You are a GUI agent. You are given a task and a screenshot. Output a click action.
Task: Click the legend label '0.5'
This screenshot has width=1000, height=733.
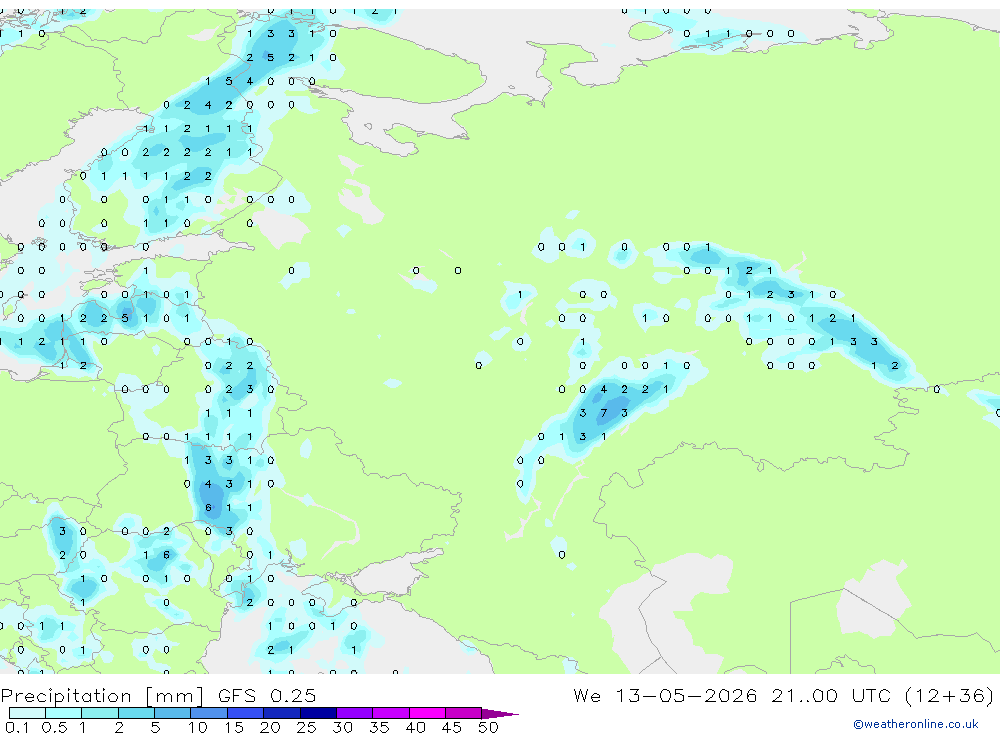54,727
